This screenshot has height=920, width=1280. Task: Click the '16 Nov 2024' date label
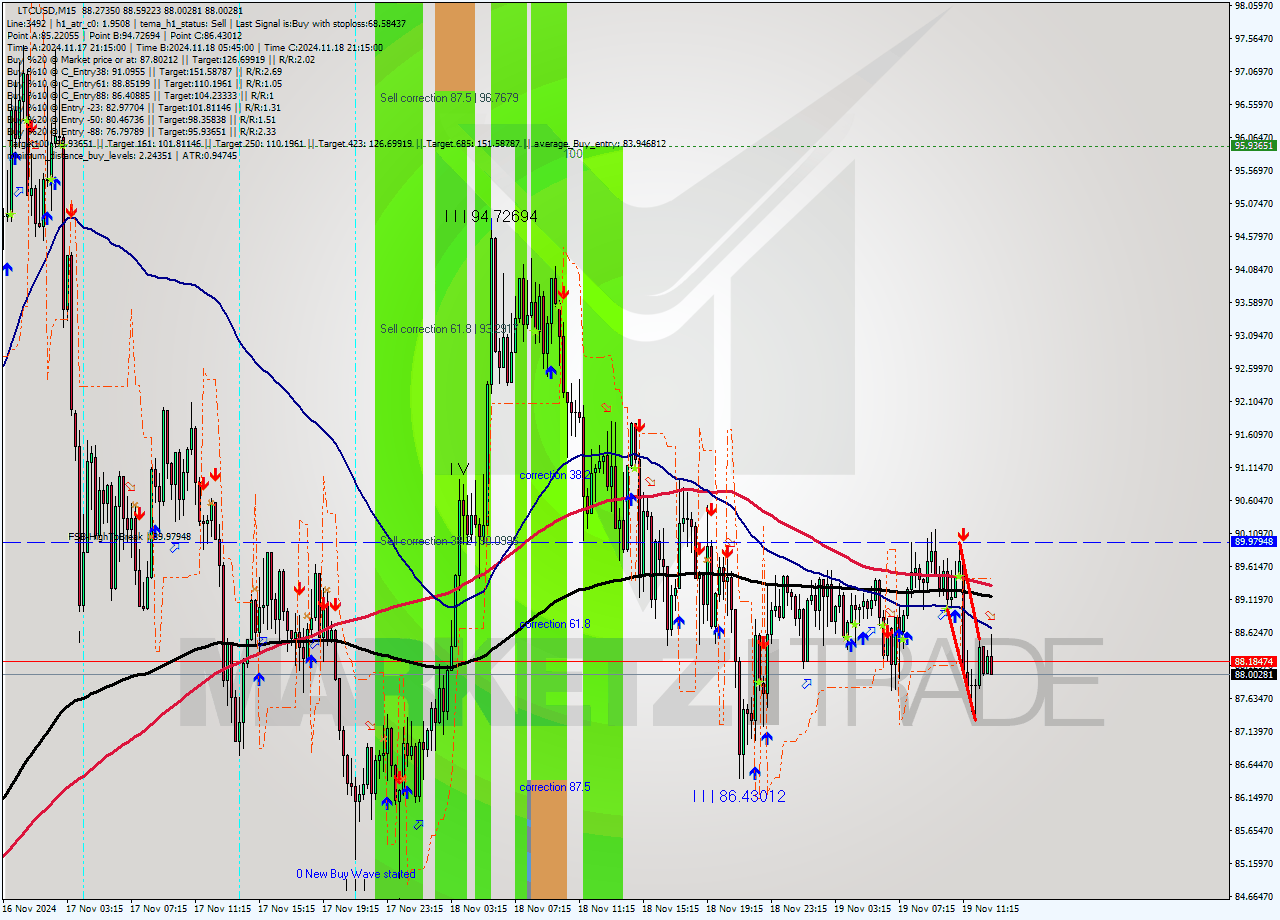point(30,910)
